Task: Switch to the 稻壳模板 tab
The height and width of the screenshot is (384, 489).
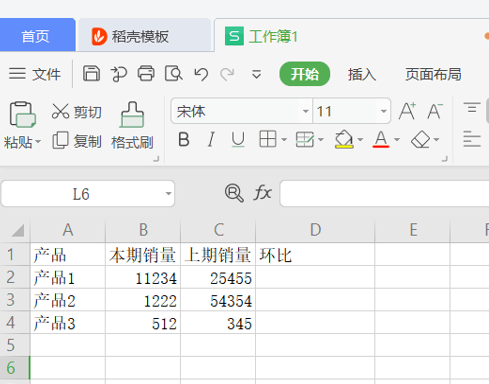Action: tap(145, 35)
